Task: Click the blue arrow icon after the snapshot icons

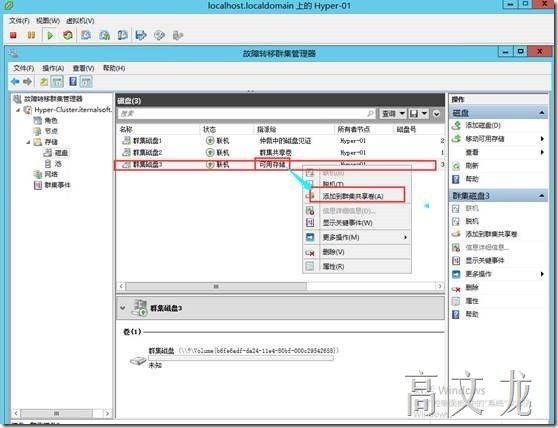Action: pos(141,35)
